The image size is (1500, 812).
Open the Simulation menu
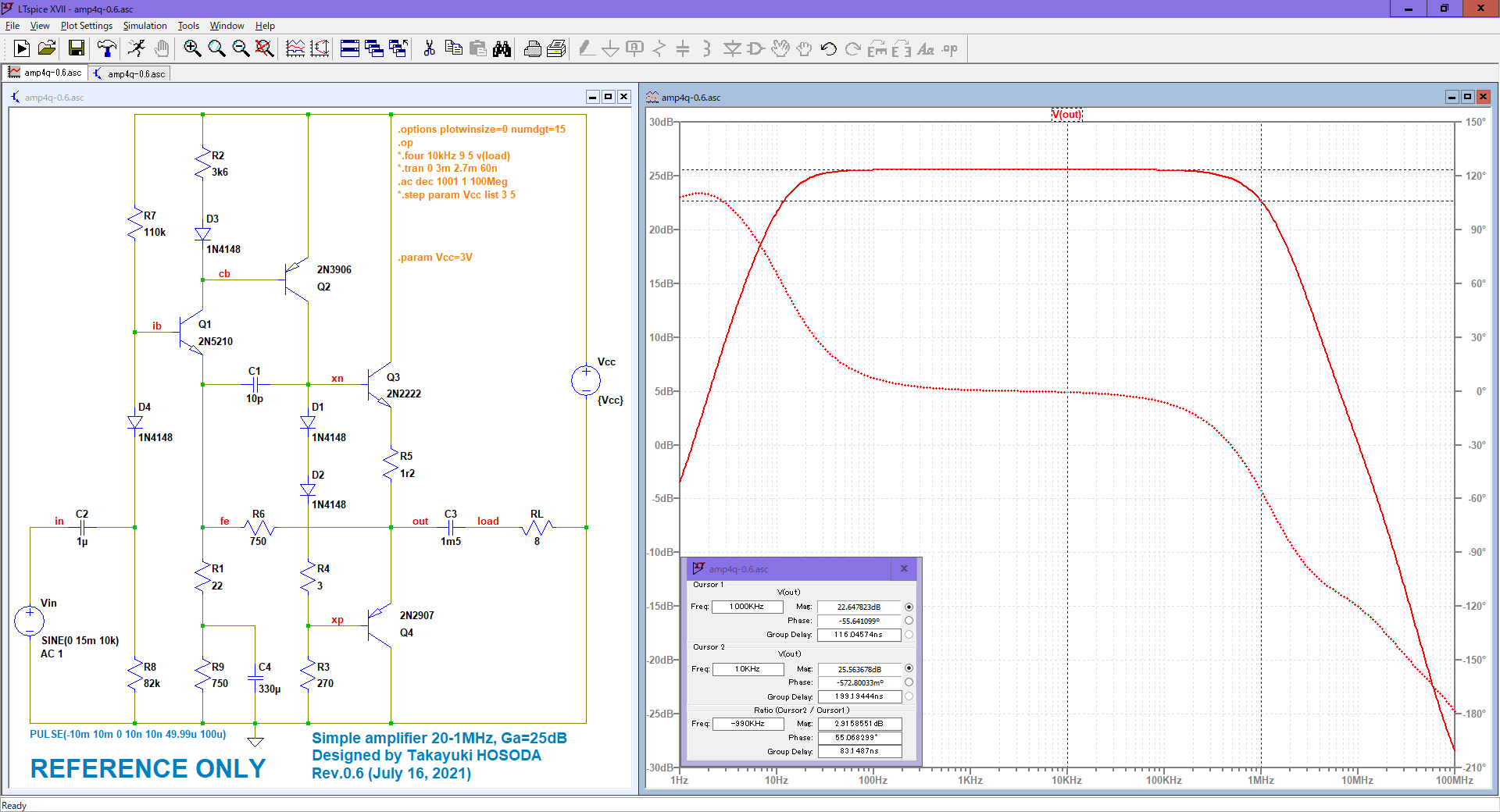click(145, 26)
